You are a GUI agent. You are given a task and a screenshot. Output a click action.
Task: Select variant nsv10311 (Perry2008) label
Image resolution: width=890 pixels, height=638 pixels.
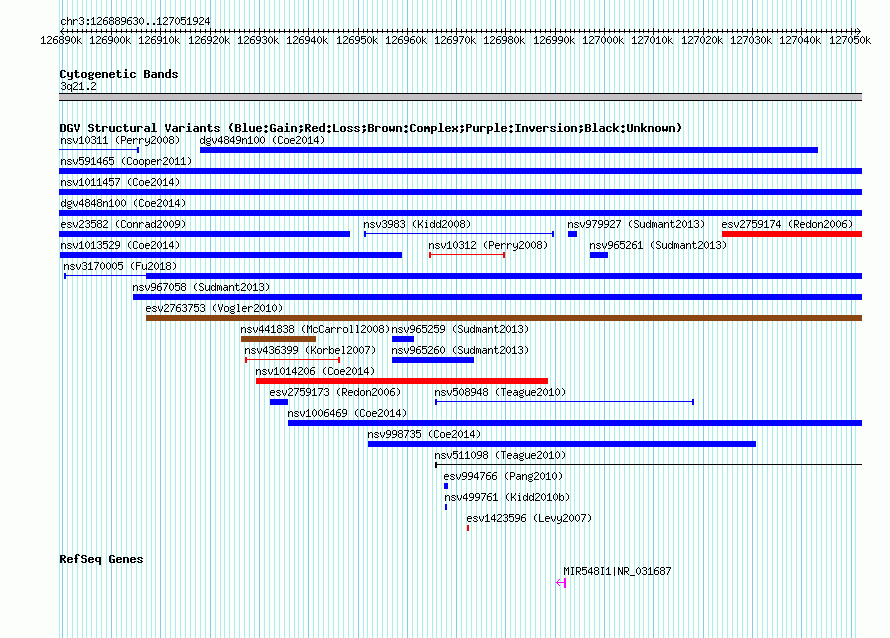120,140
